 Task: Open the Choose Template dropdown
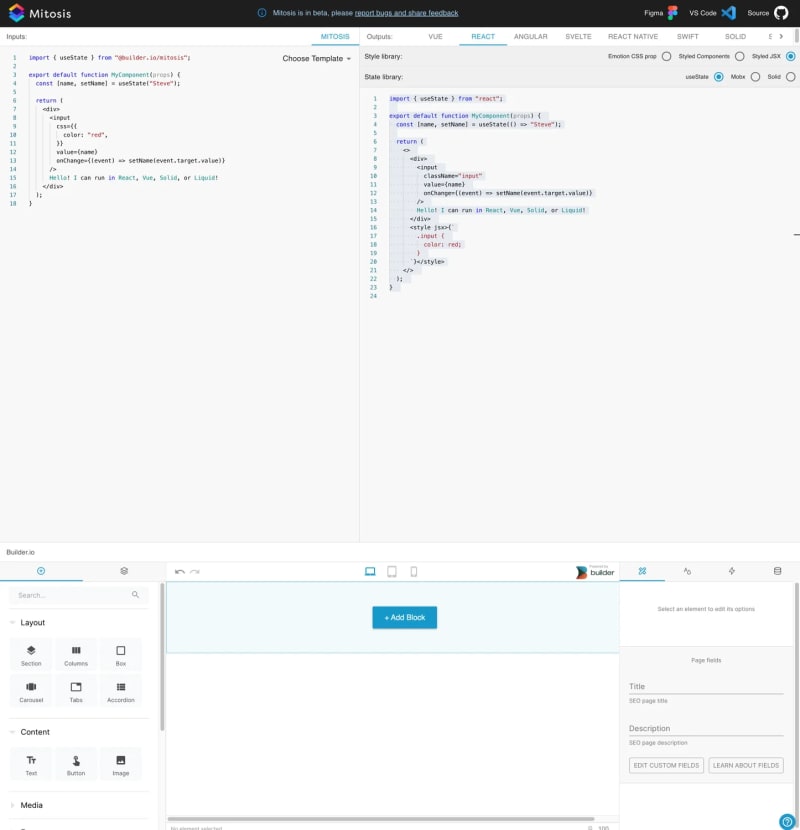pyautogui.click(x=317, y=58)
